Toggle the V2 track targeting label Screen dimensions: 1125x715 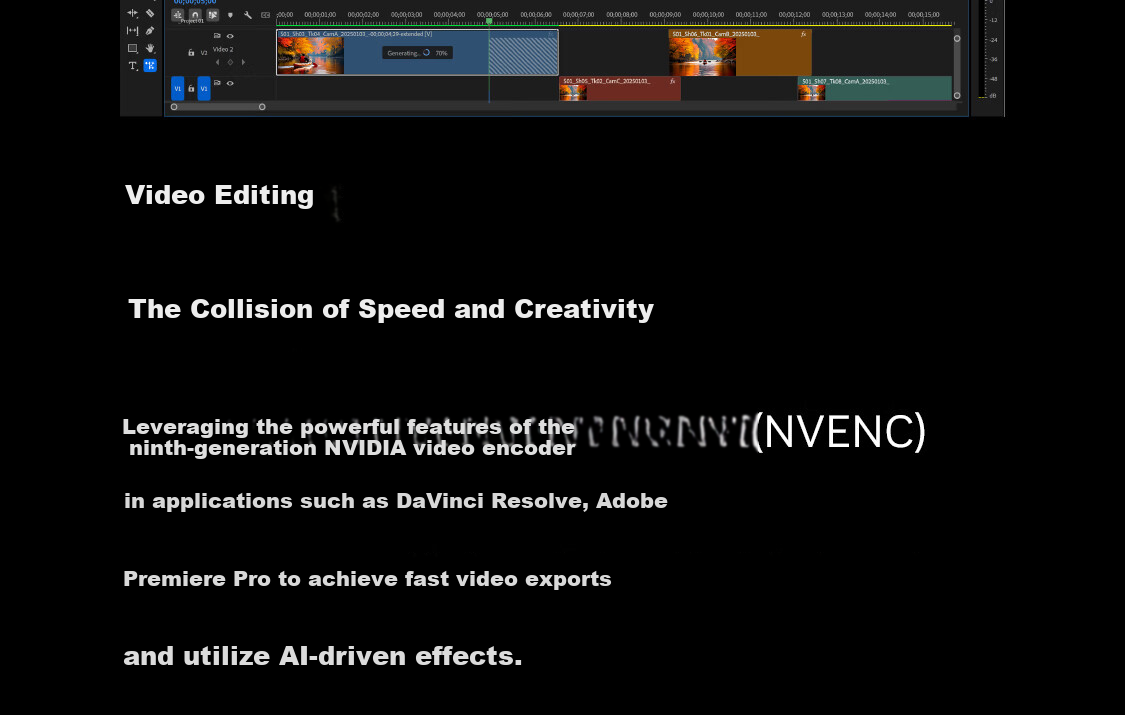click(x=204, y=52)
